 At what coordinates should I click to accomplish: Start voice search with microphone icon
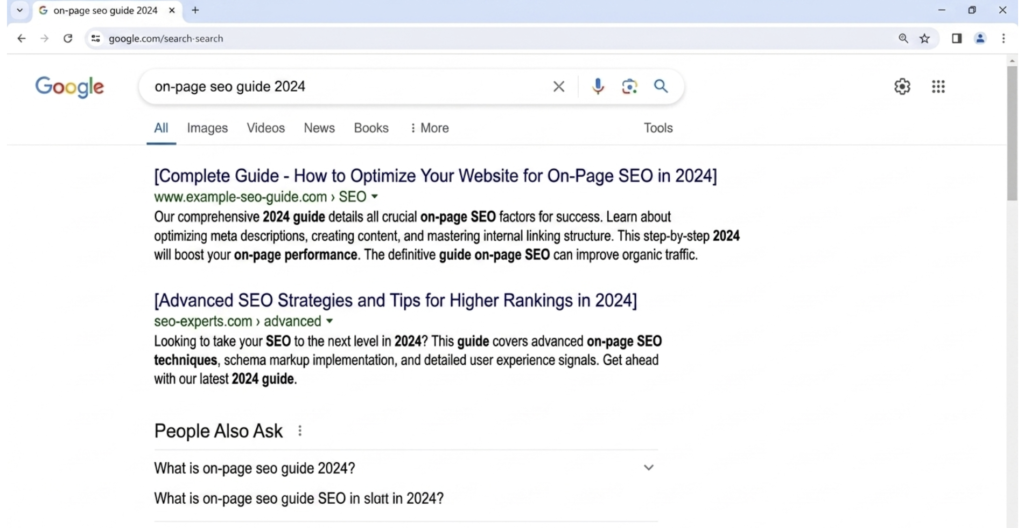pyautogui.click(x=598, y=86)
